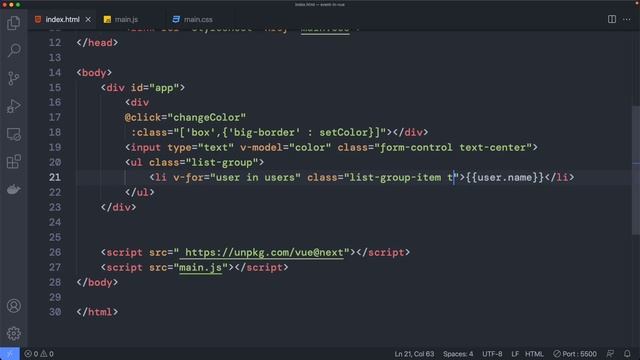The height and width of the screenshot is (360, 640).
Task: Open the Docker panel
Action: (x=13, y=189)
